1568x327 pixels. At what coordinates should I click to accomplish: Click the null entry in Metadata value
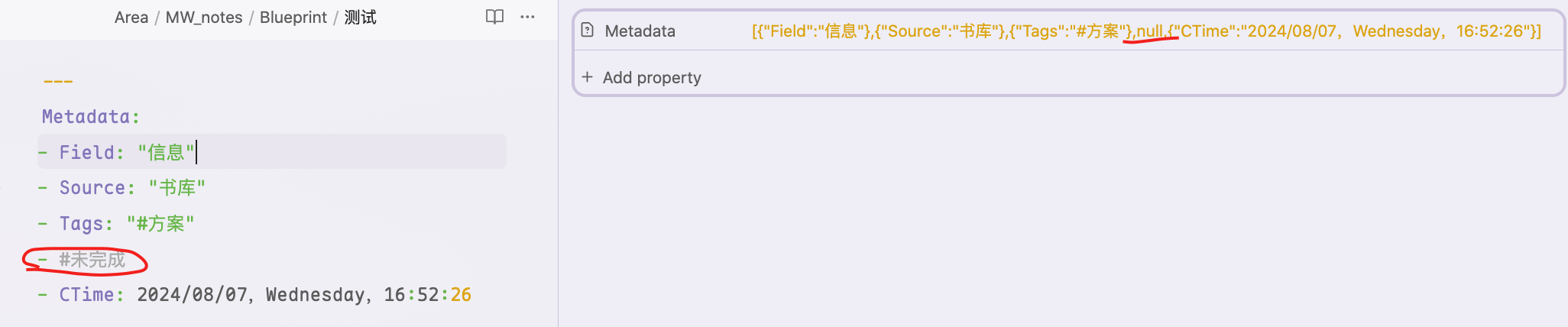[x=1149, y=31]
